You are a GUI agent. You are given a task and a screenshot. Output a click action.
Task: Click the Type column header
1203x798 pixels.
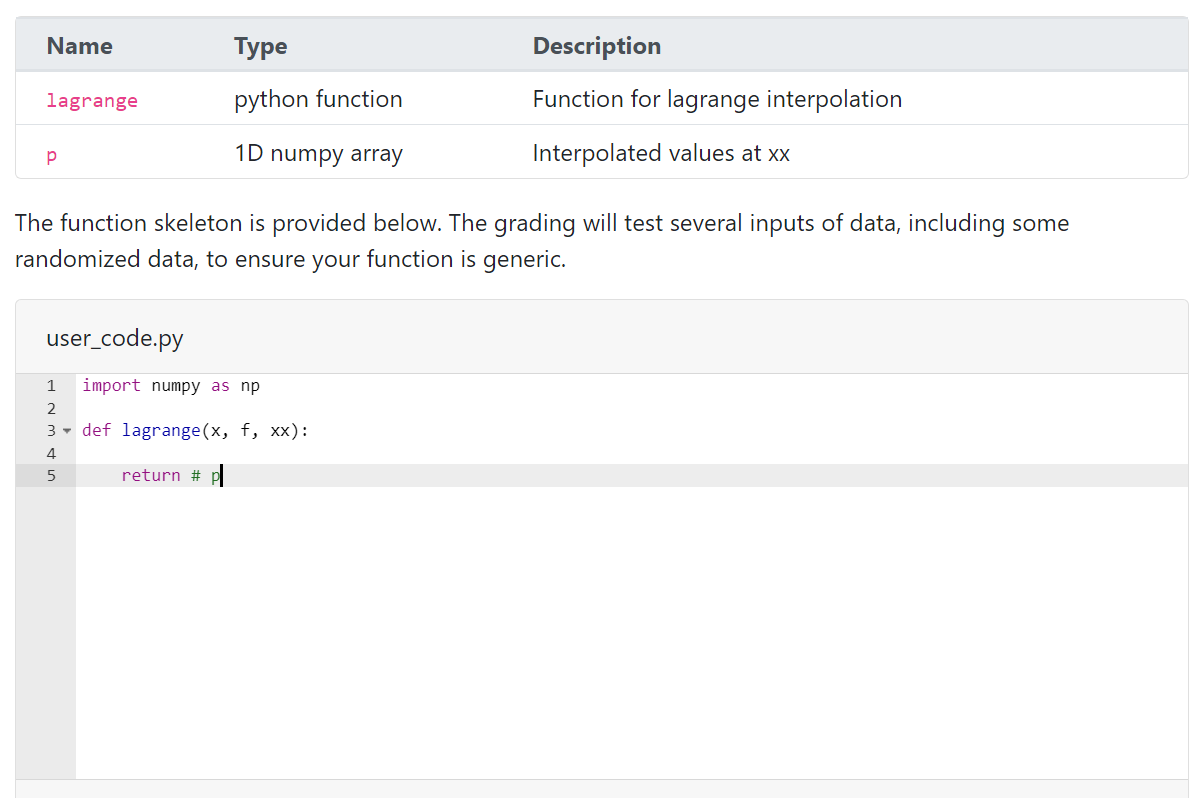tap(261, 46)
